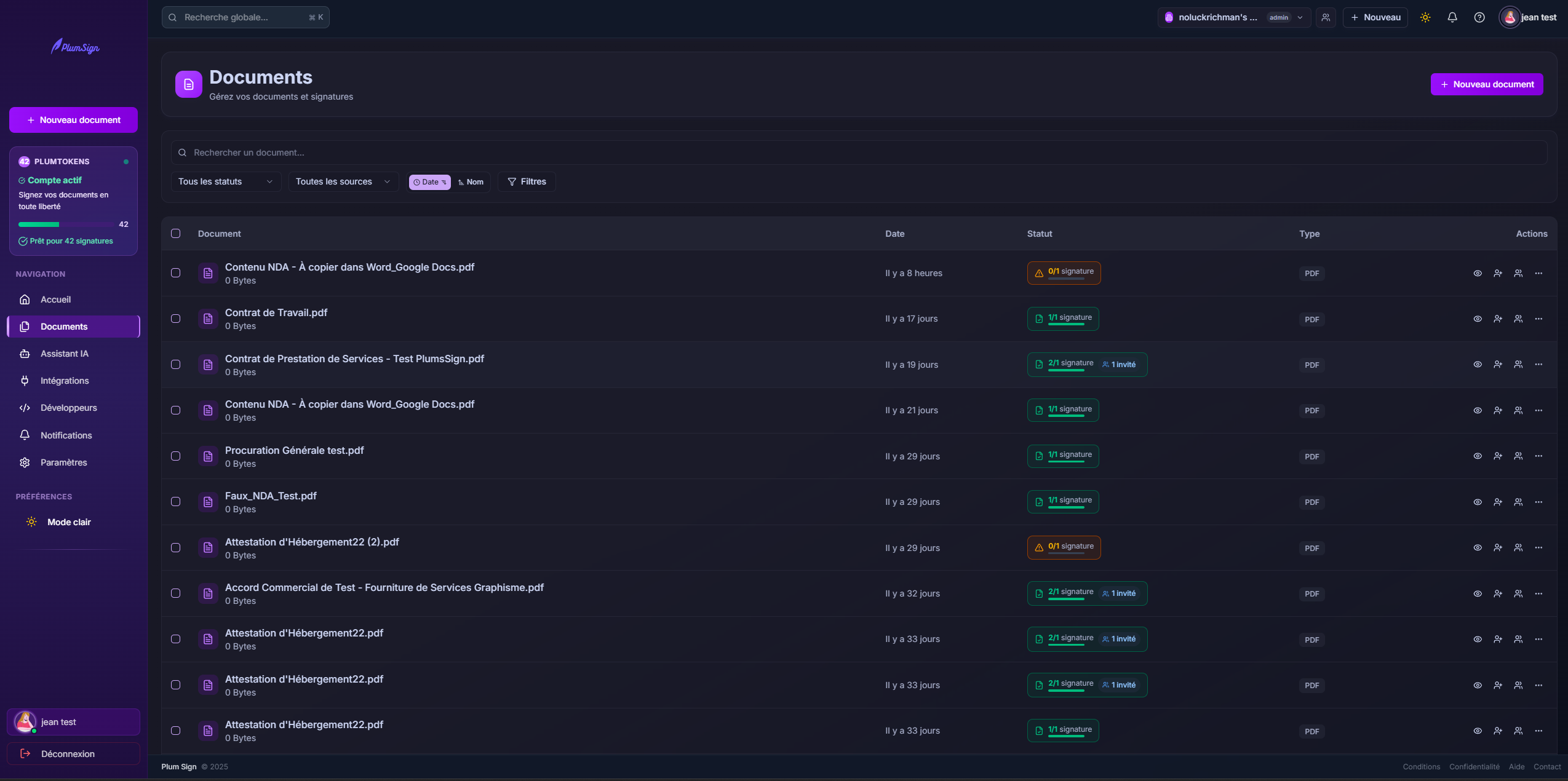This screenshot has width=1568, height=781.
Task: Add a signer to Contrat de Travail.pdf
Action: pos(1498,319)
